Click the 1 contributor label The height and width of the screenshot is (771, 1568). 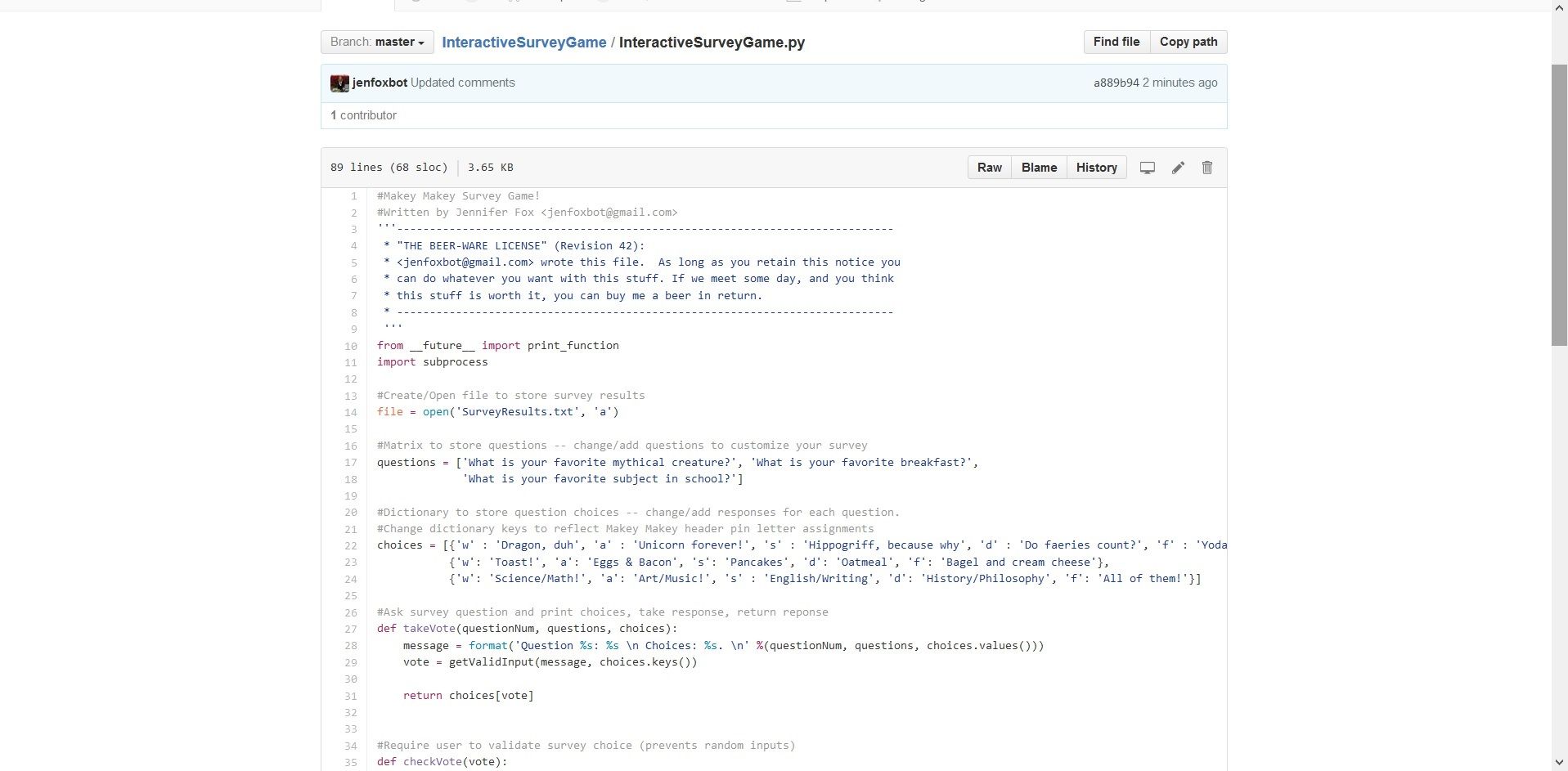[363, 115]
